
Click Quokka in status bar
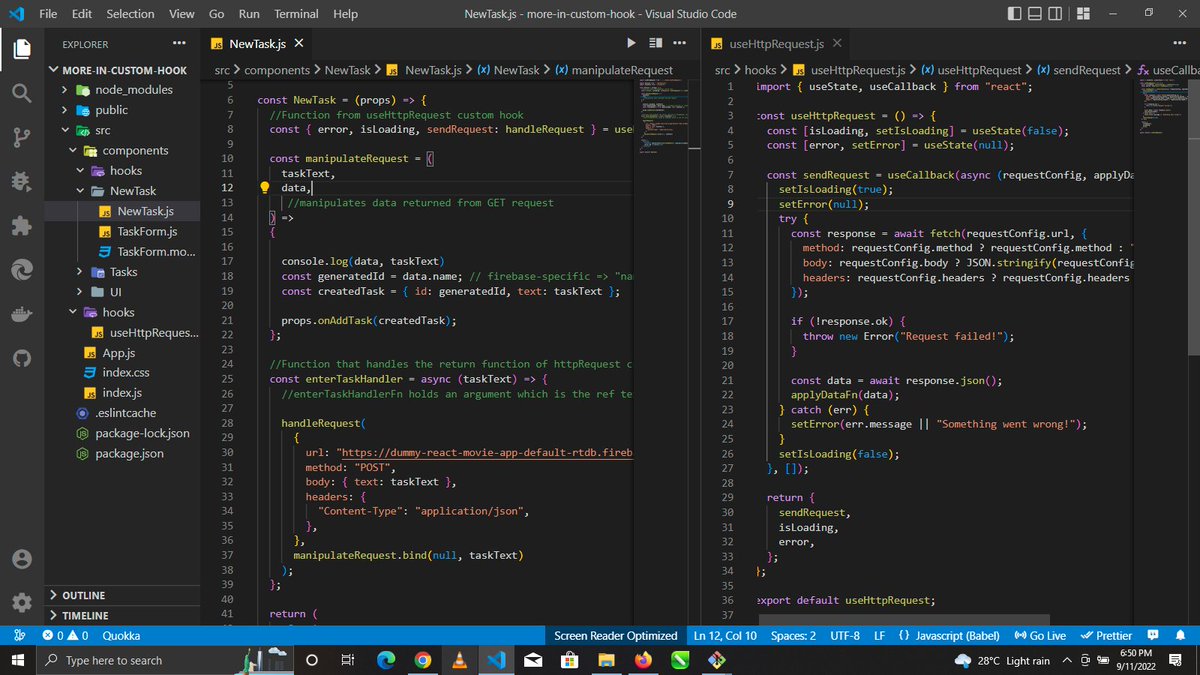pos(121,635)
